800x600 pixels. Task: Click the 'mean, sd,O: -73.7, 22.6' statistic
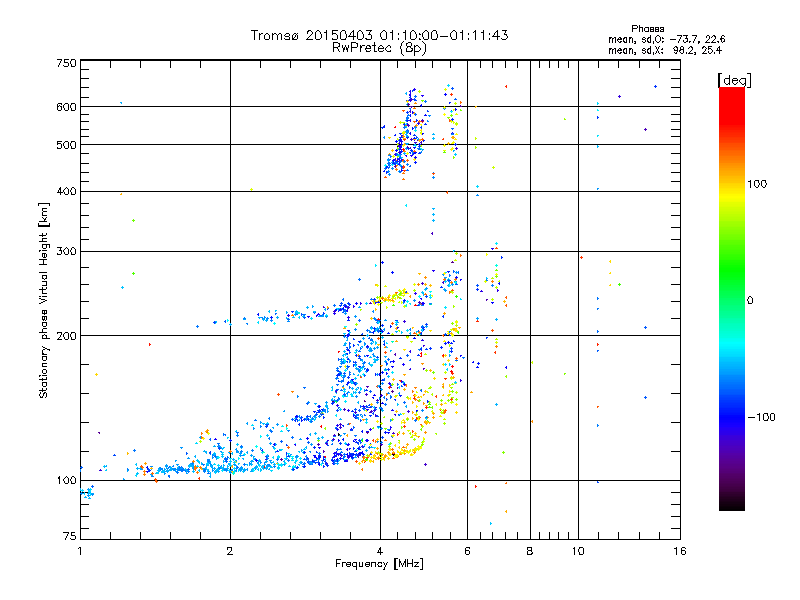[666, 39]
